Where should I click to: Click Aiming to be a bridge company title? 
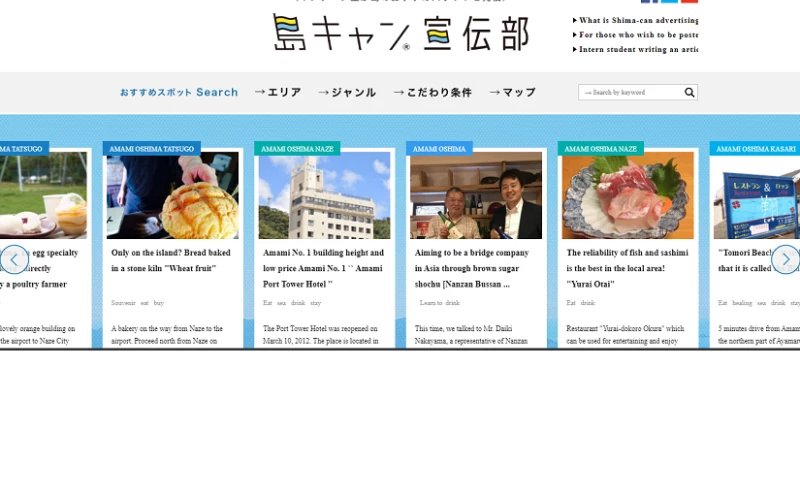(x=472, y=268)
